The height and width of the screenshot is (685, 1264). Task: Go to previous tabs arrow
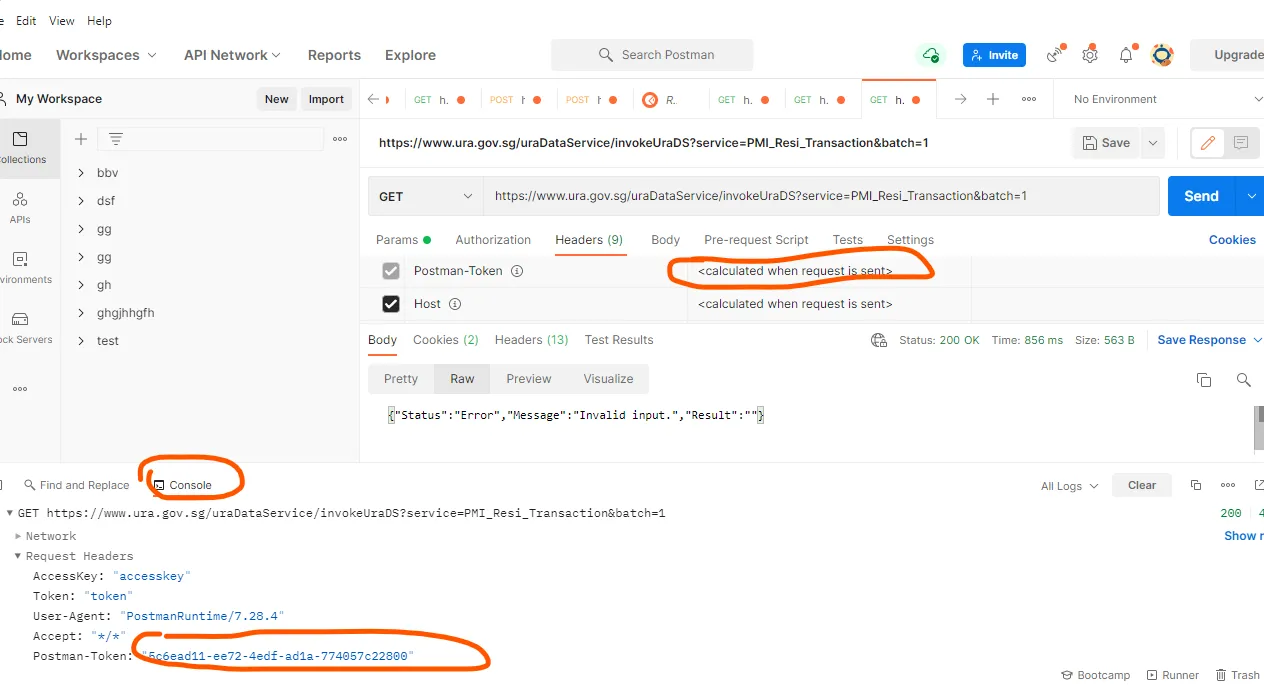tap(373, 99)
